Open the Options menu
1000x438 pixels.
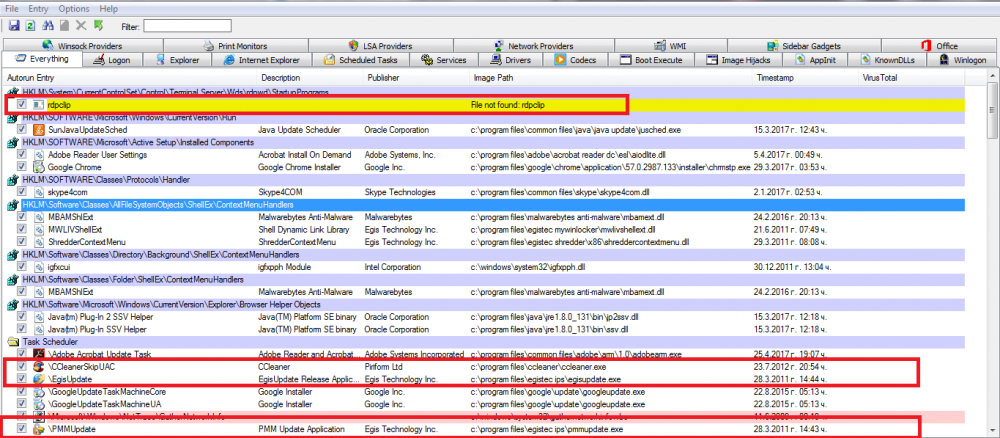click(73, 9)
